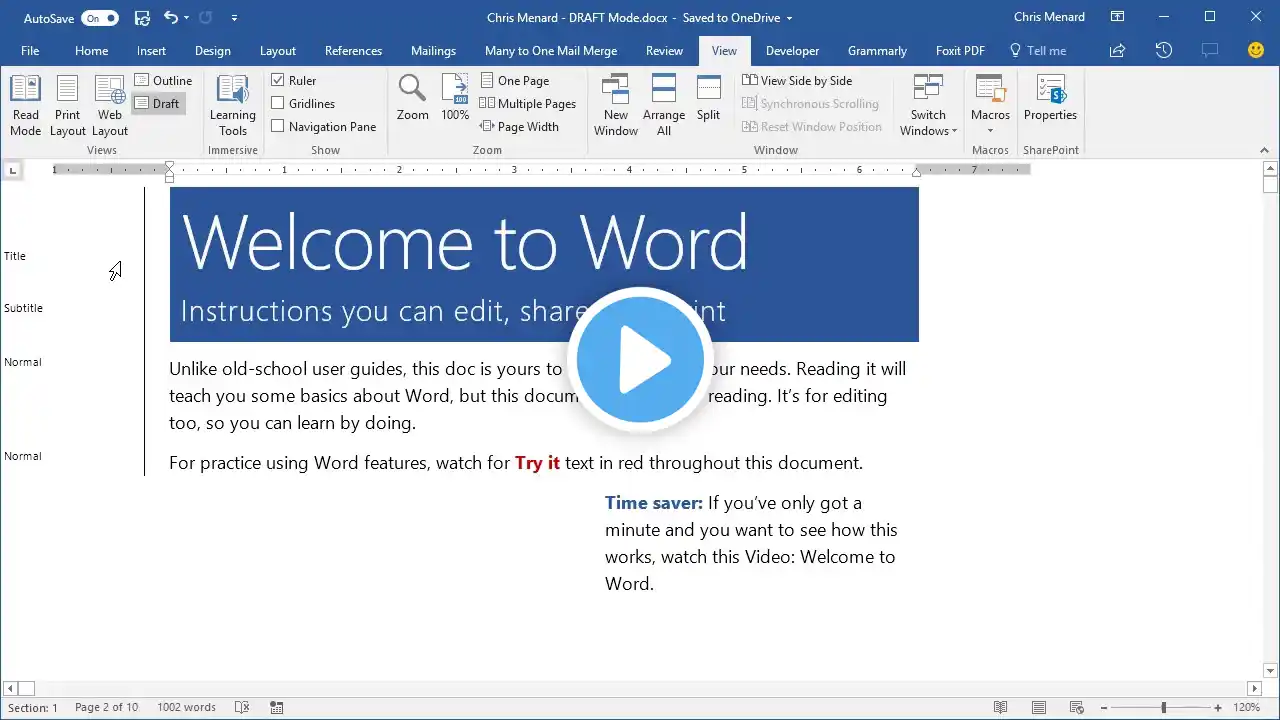Open the Layout tab

[278, 51]
